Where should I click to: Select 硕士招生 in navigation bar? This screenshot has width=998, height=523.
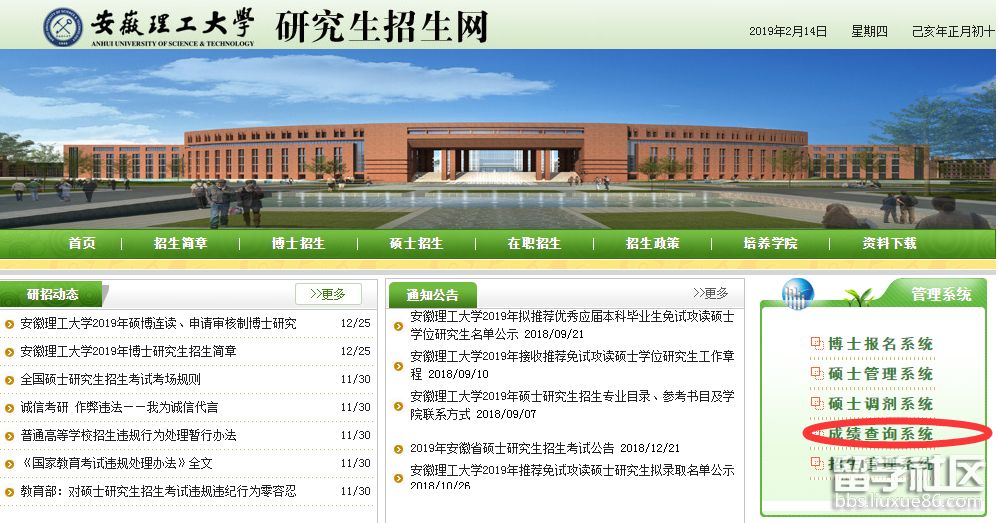click(x=416, y=243)
